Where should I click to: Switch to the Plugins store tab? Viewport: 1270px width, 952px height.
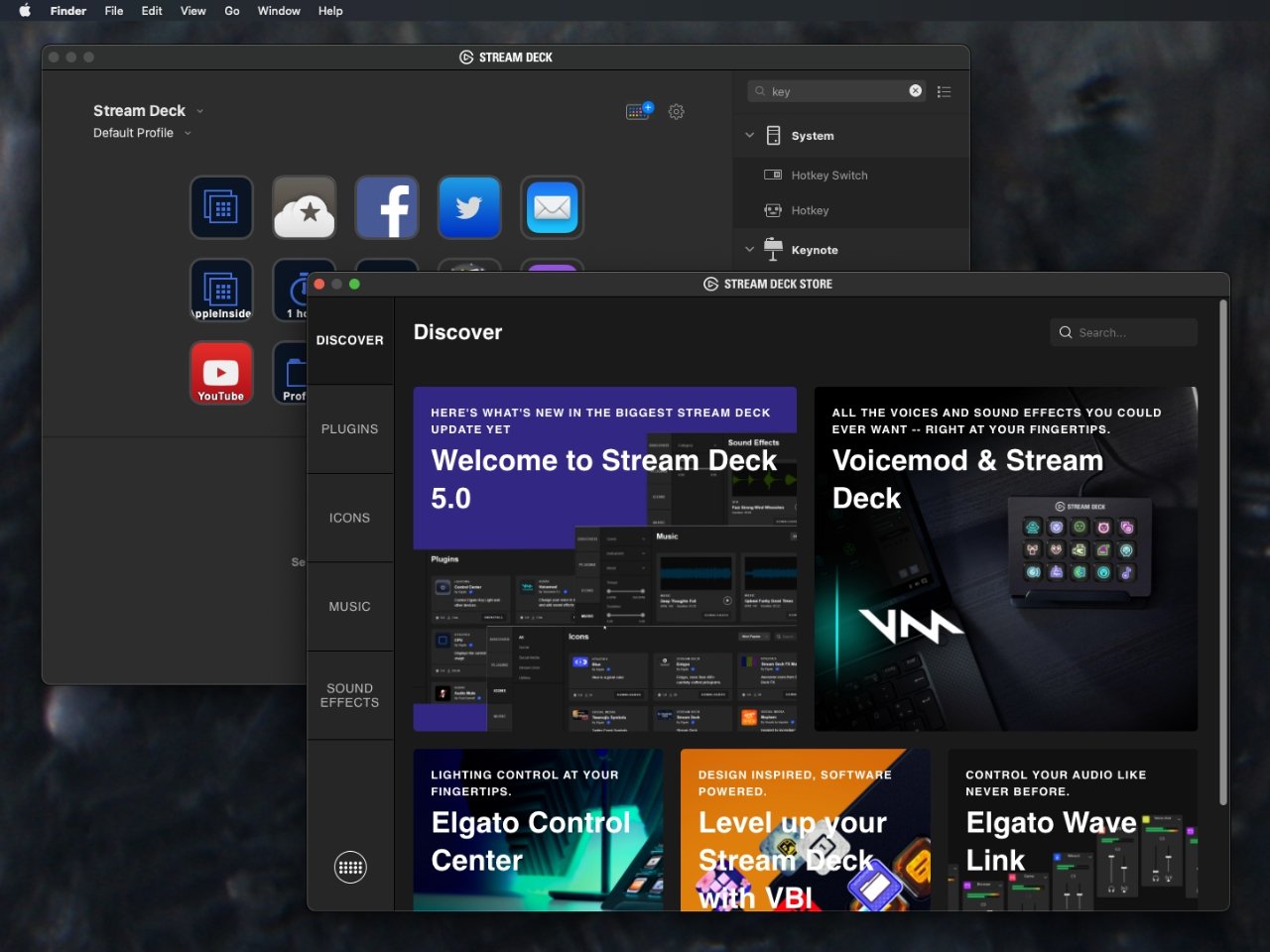point(350,429)
